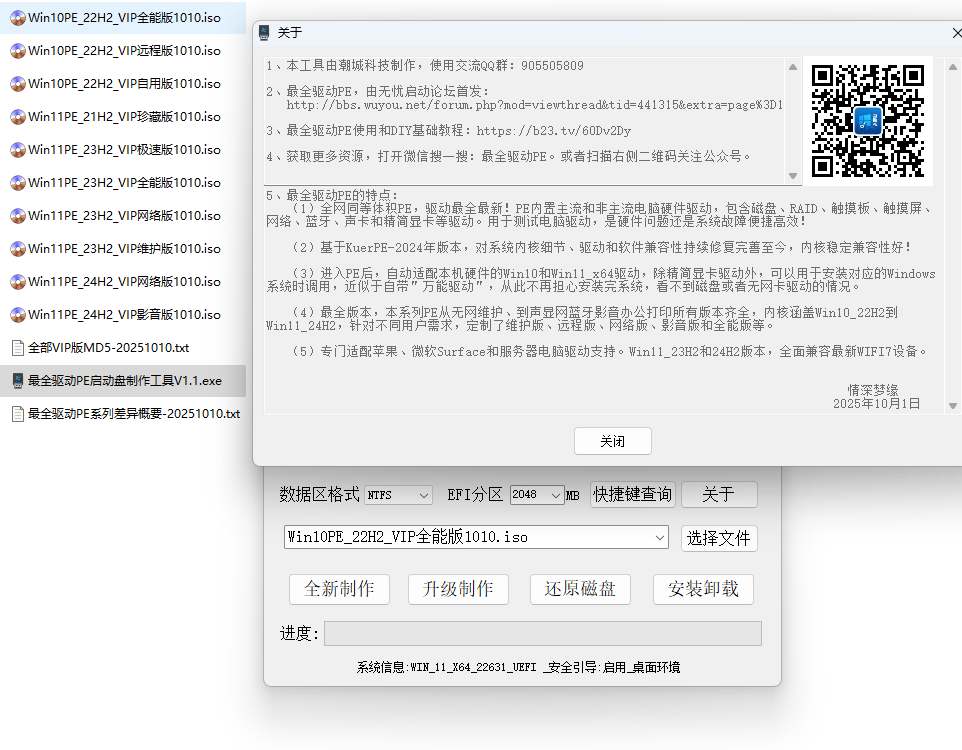Click the 进度 progress bar

(x=542, y=634)
